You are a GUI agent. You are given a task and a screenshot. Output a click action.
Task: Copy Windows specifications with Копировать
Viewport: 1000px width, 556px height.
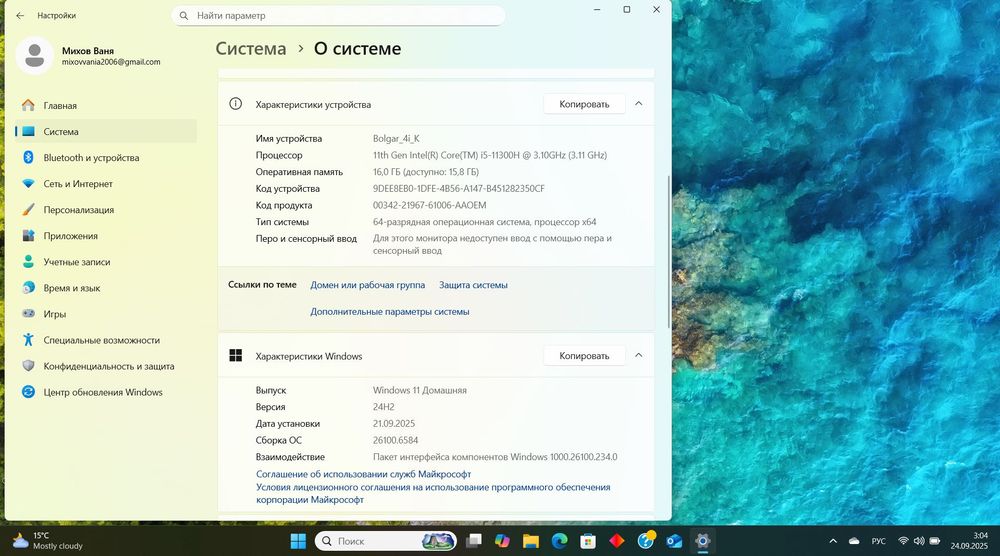[x=584, y=356]
